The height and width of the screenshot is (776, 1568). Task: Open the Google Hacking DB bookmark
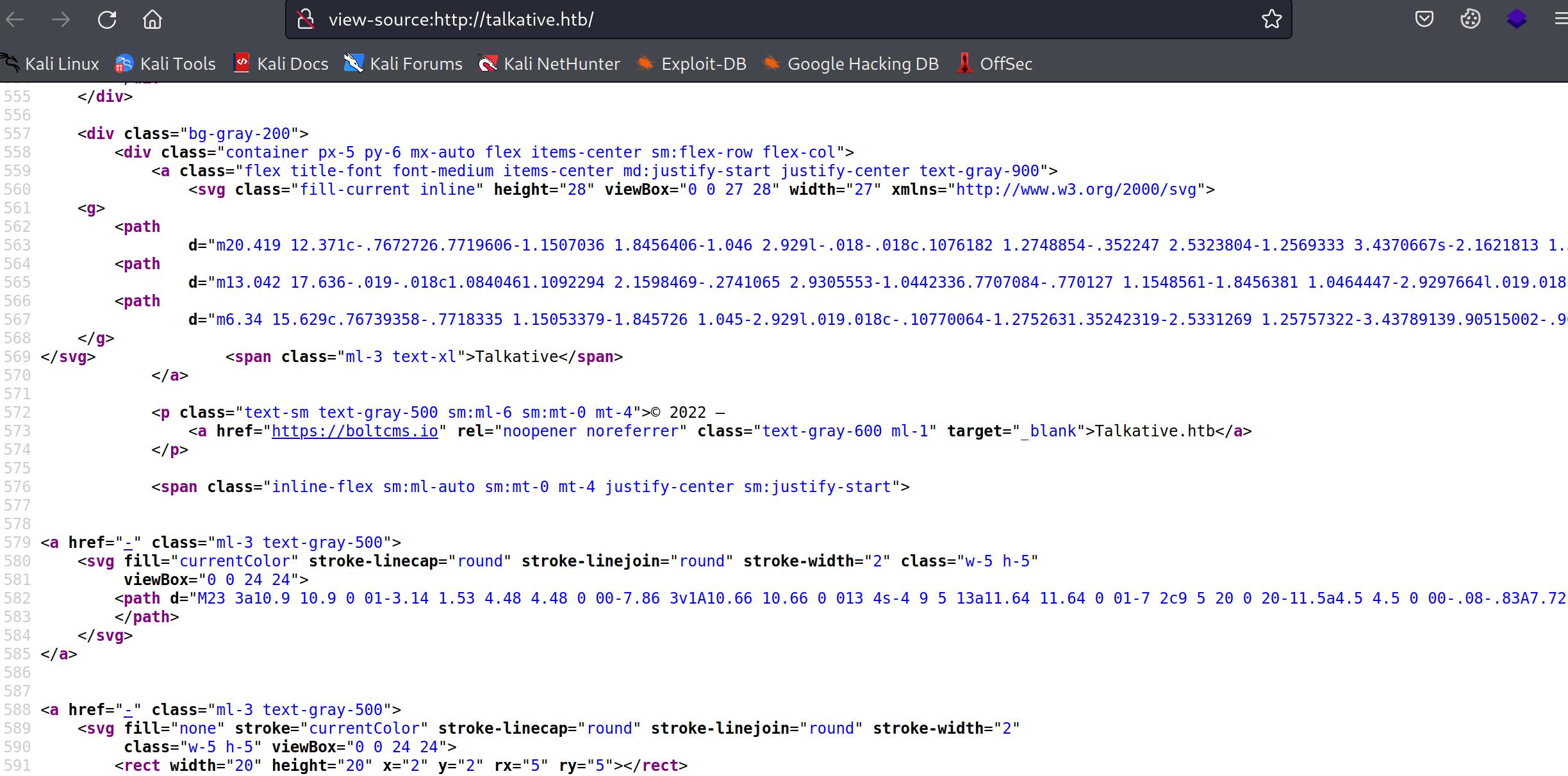[x=851, y=64]
